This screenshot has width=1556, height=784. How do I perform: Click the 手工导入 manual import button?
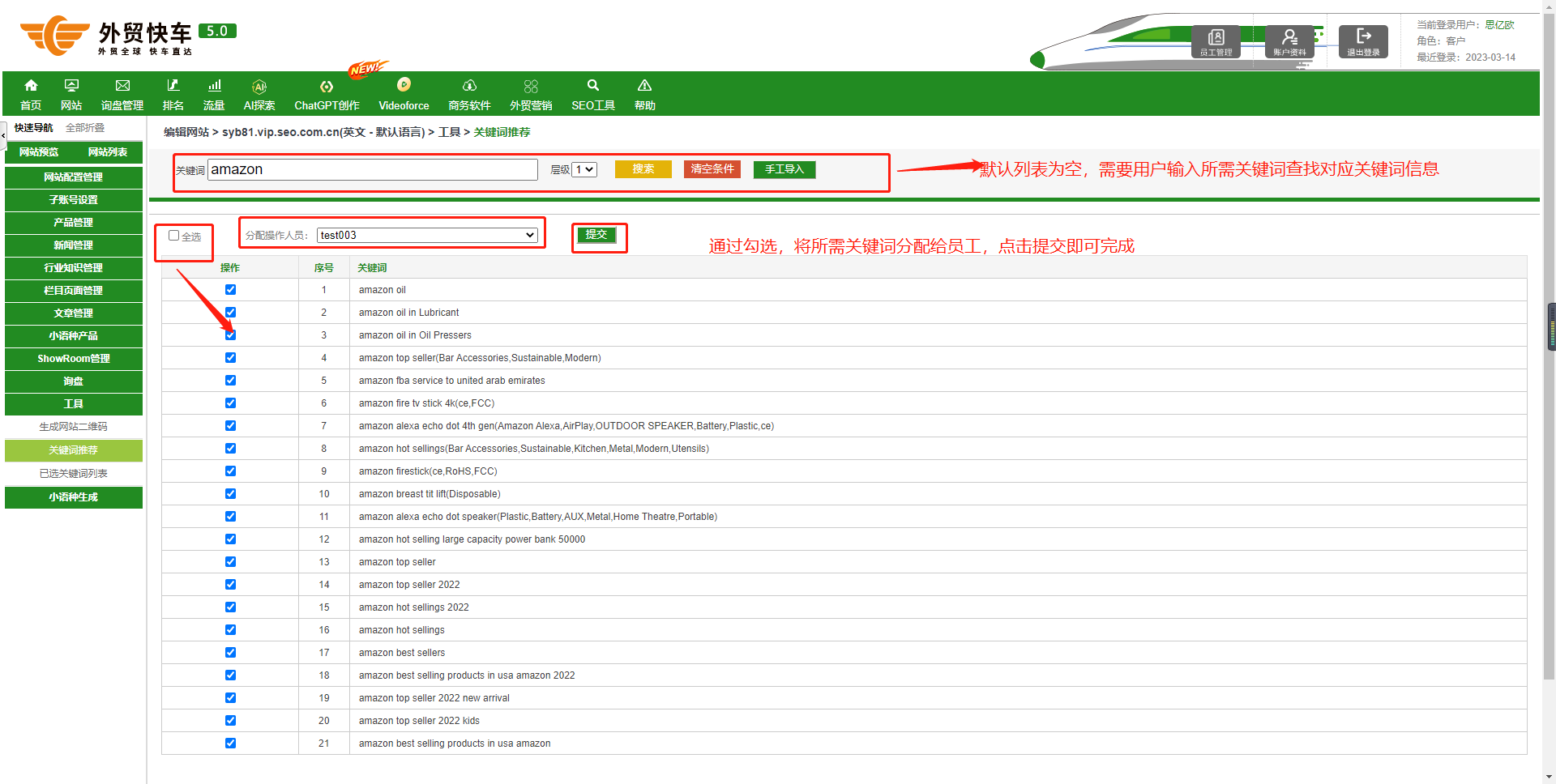click(x=784, y=168)
